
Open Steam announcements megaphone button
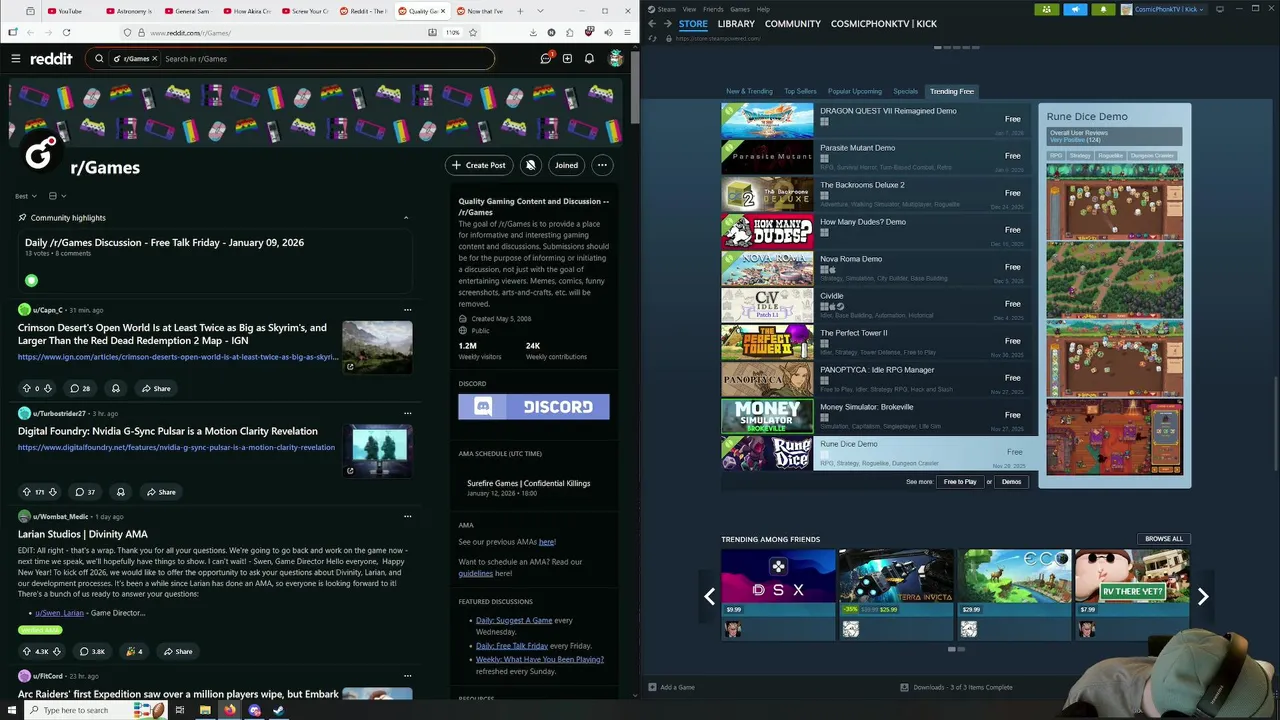click(x=1075, y=9)
